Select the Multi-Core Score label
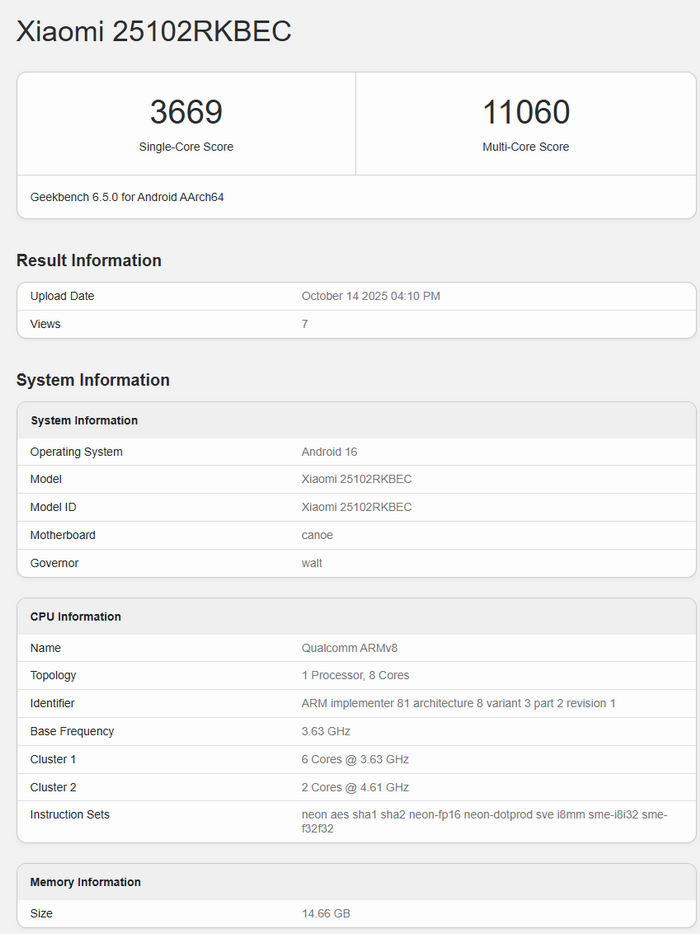The image size is (700, 934). click(525, 147)
